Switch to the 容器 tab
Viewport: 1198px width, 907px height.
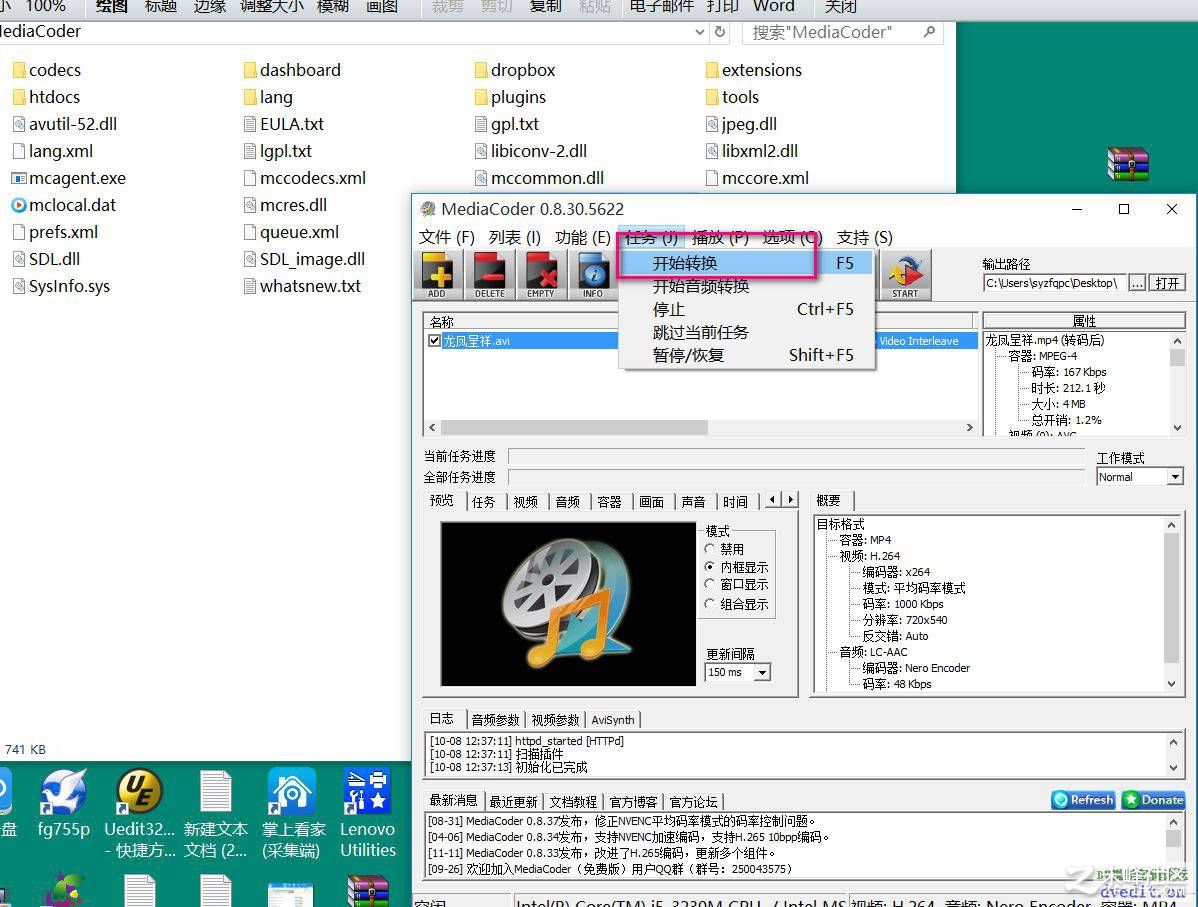(609, 502)
